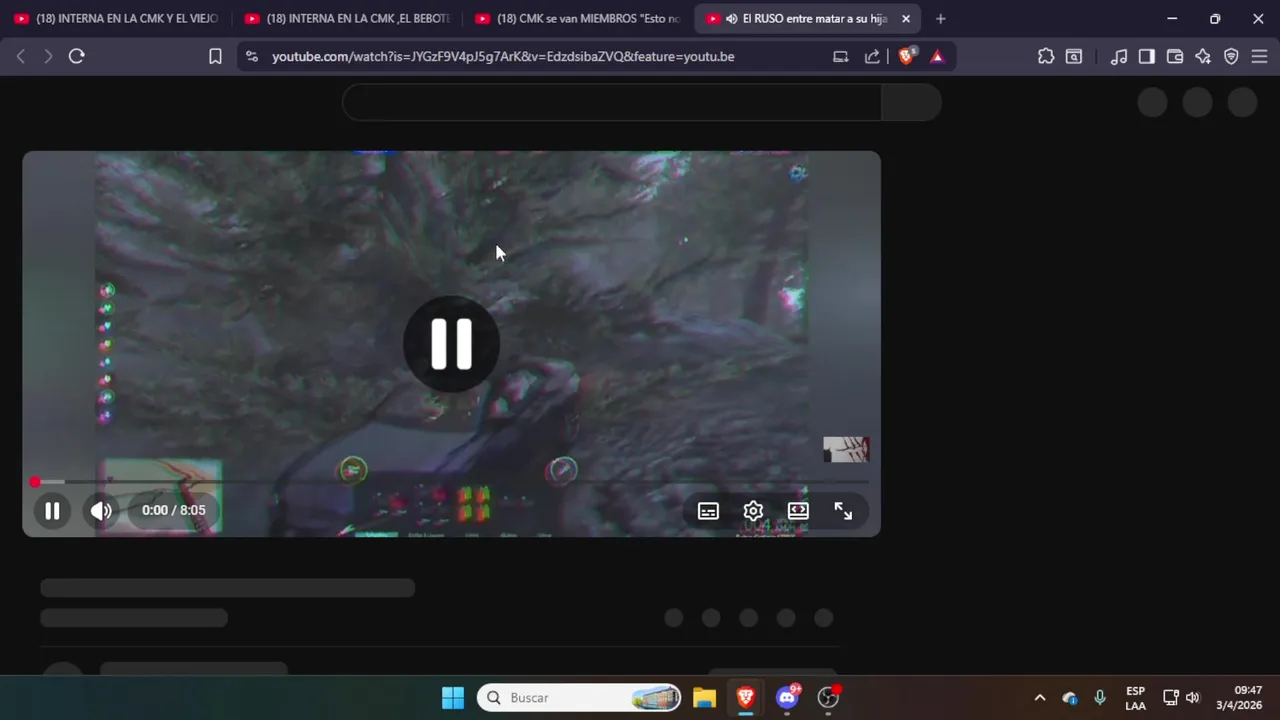This screenshot has height=720, width=1280.
Task: Pause the video with the control bar button
Action: tap(52, 511)
